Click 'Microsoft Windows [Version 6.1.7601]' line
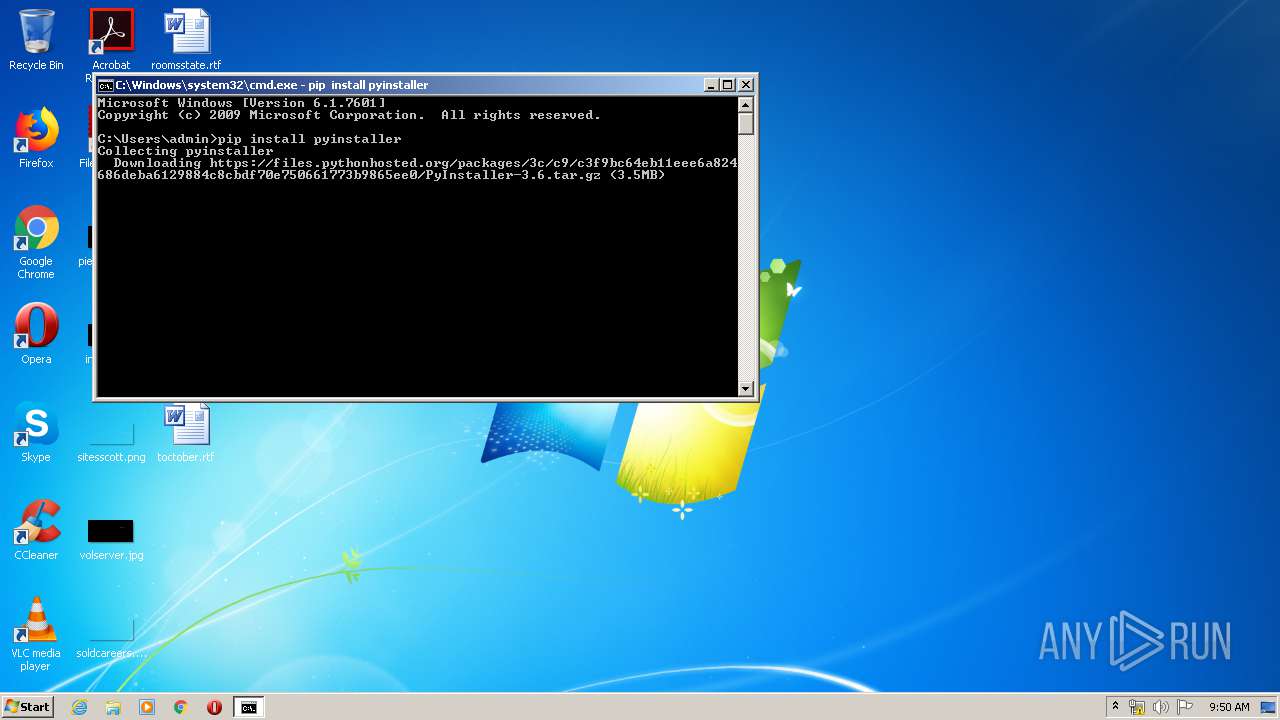Screen dimensions: 1280x720 click(241, 103)
